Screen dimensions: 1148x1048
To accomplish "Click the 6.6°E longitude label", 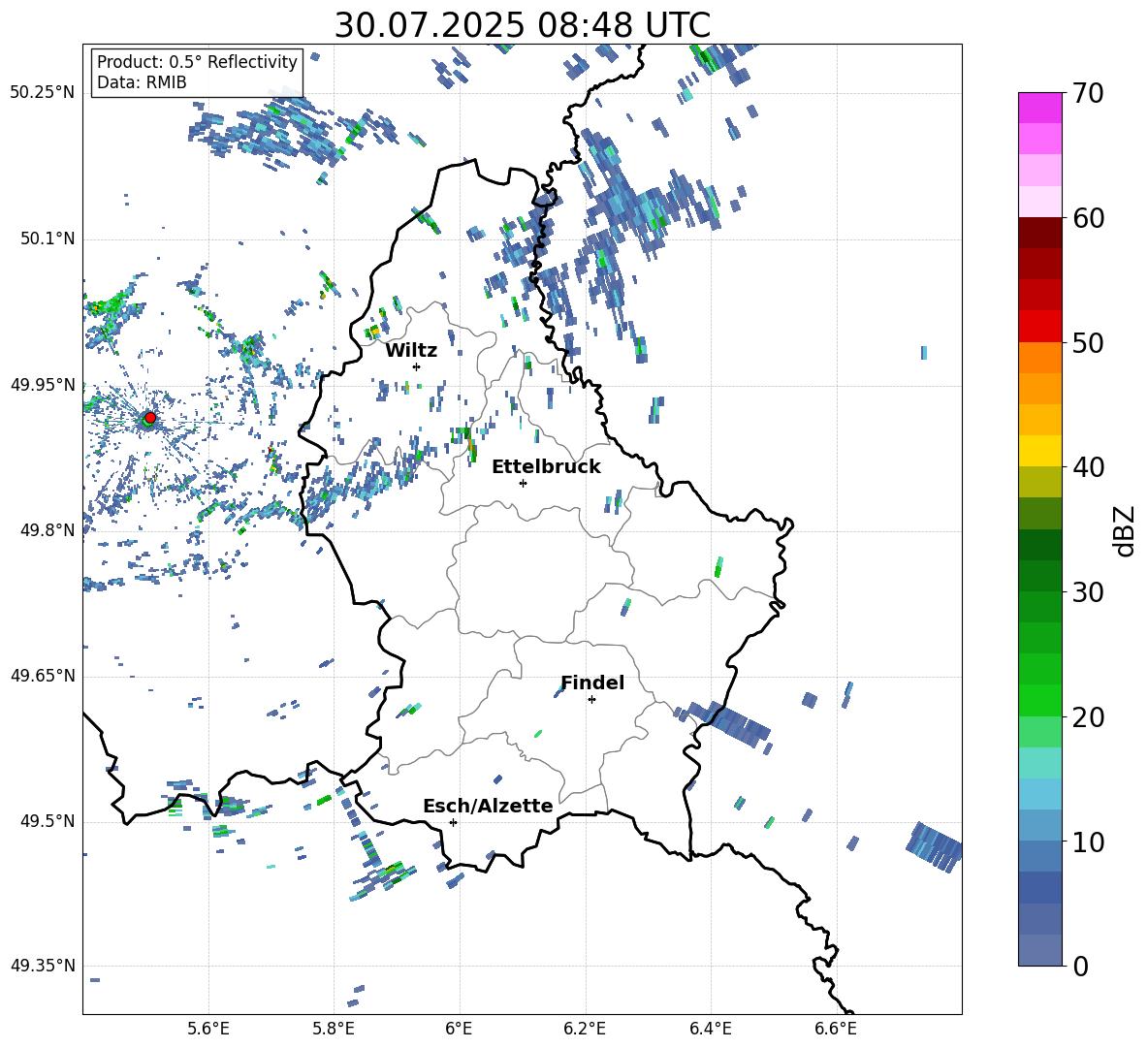I will 836,1029.
